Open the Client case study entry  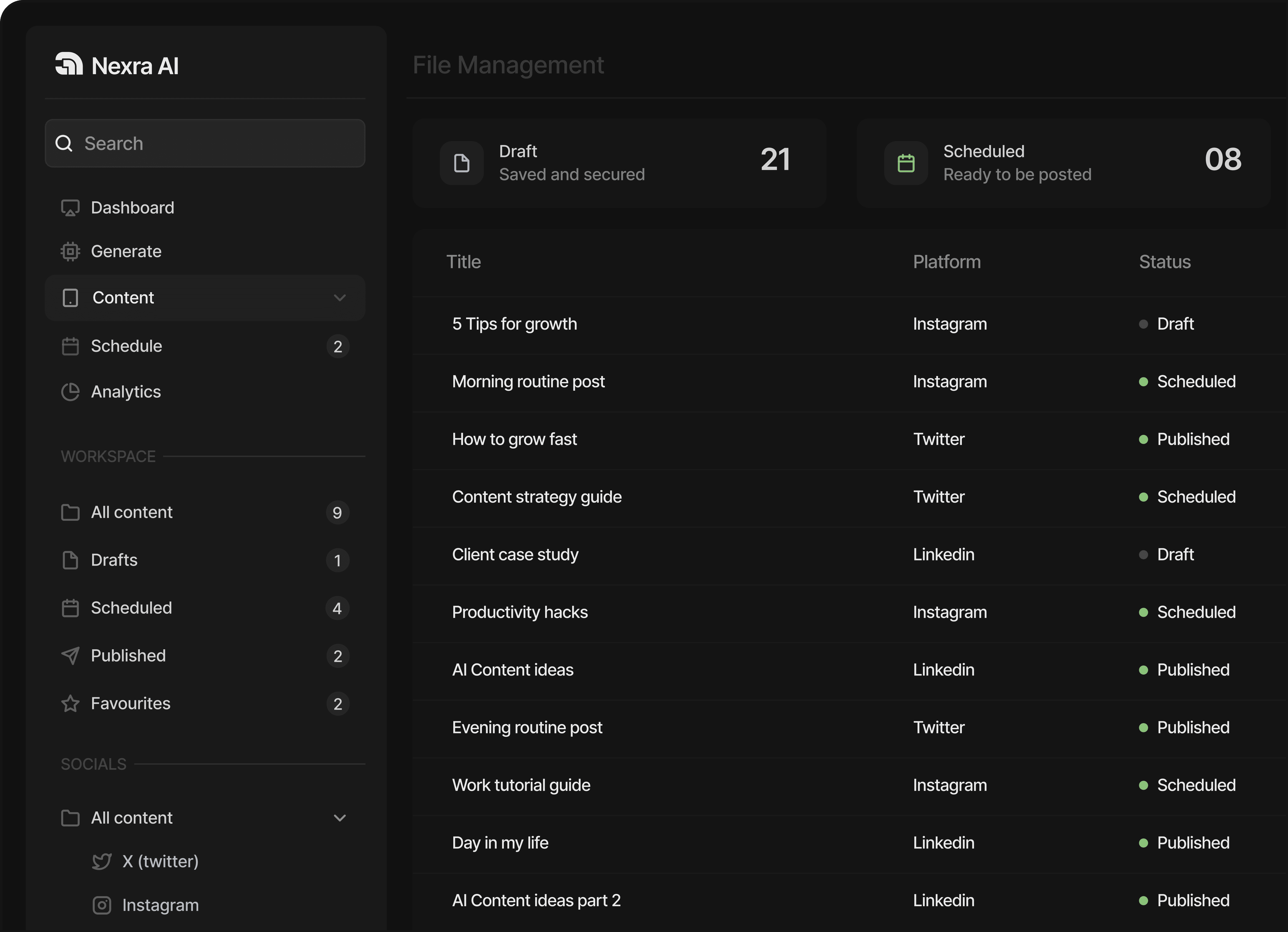coord(515,555)
